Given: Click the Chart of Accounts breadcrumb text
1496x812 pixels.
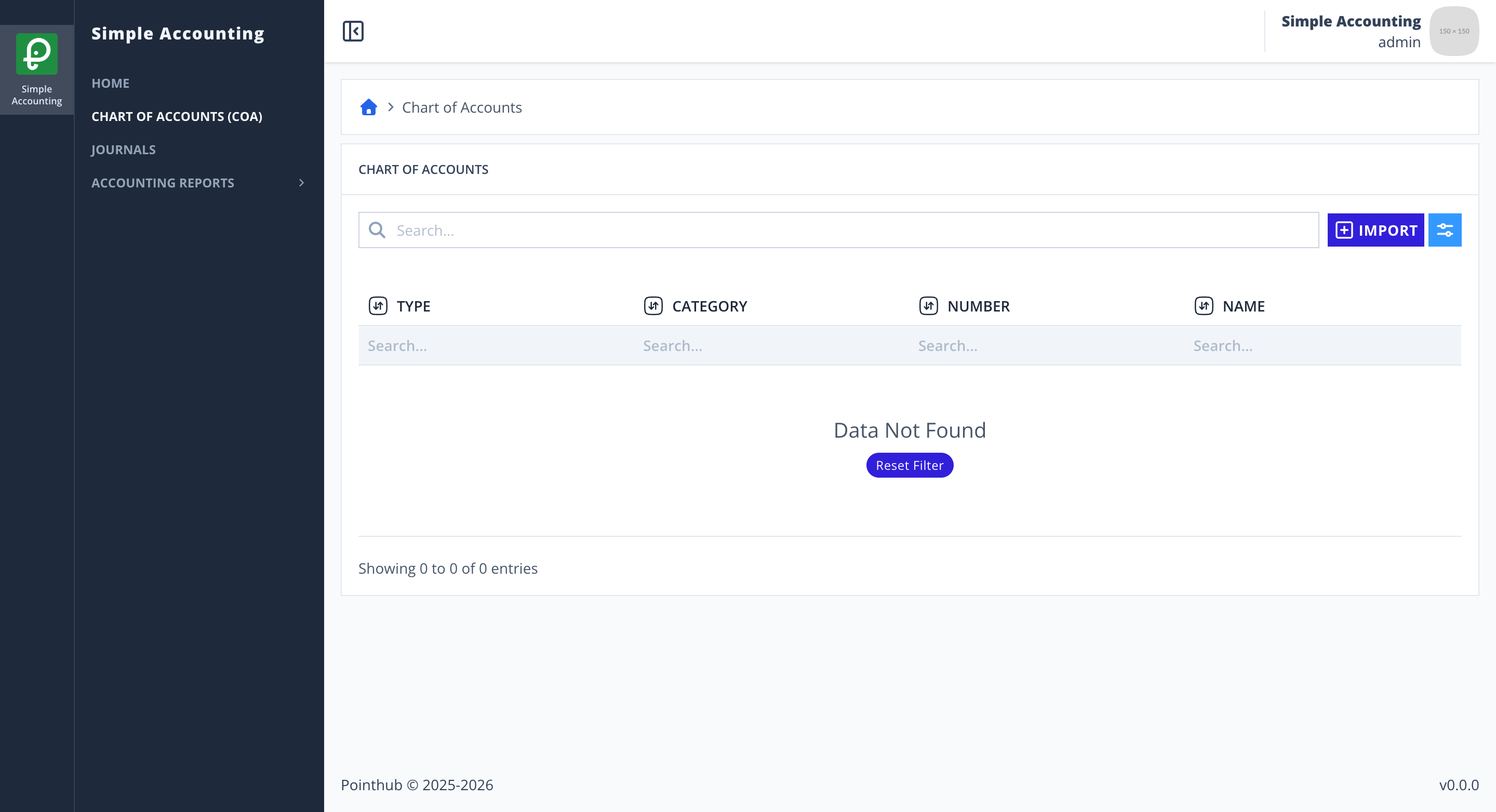Looking at the screenshot, I should pos(462,107).
